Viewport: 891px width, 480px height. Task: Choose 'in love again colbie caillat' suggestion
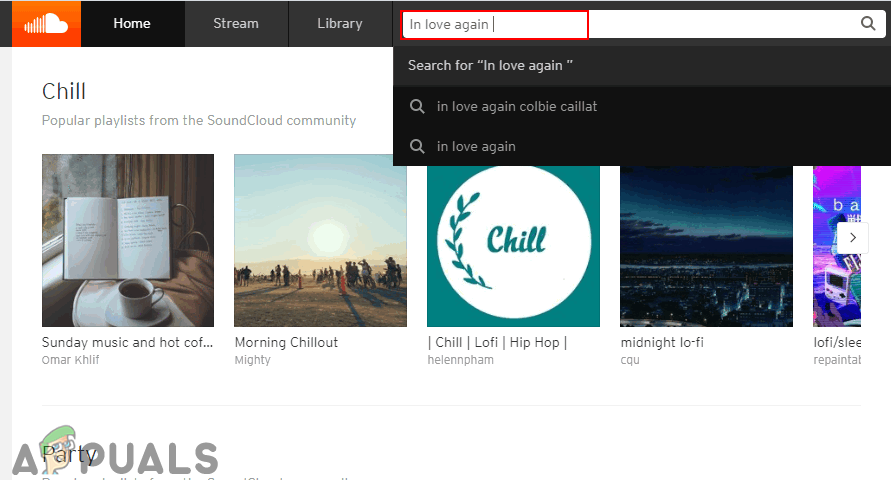[x=517, y=106]
